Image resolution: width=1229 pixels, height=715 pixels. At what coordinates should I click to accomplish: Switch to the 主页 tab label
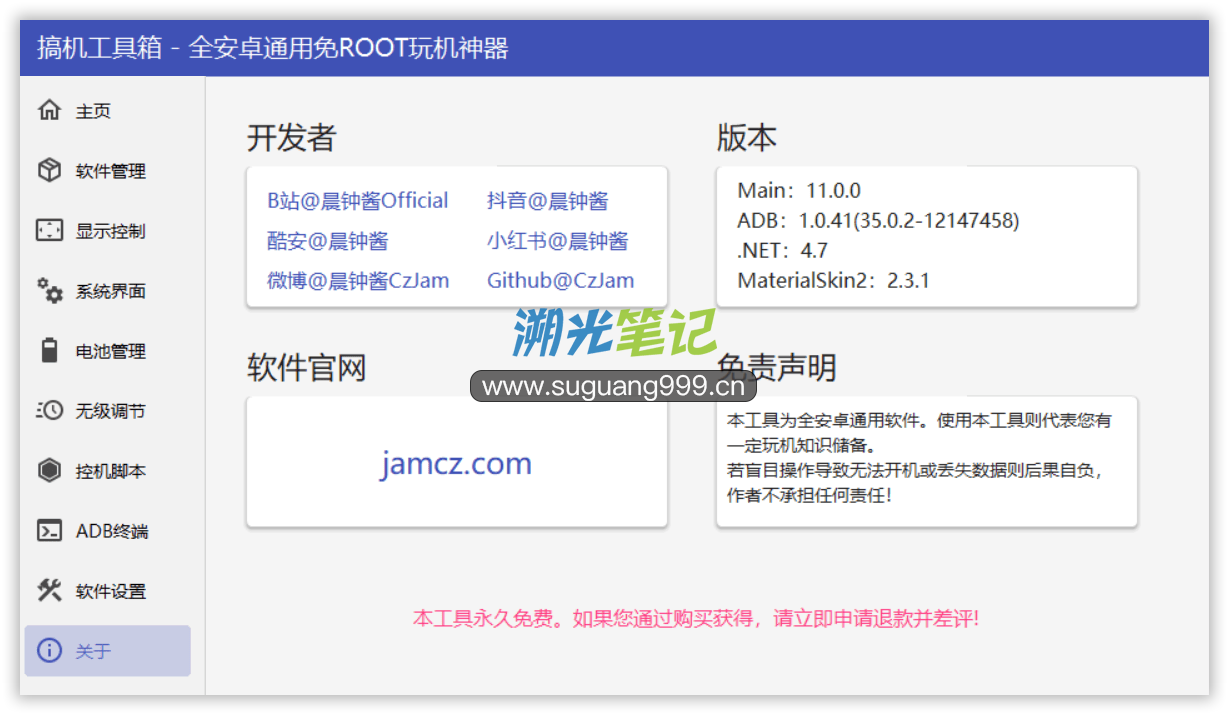point(93,112)
